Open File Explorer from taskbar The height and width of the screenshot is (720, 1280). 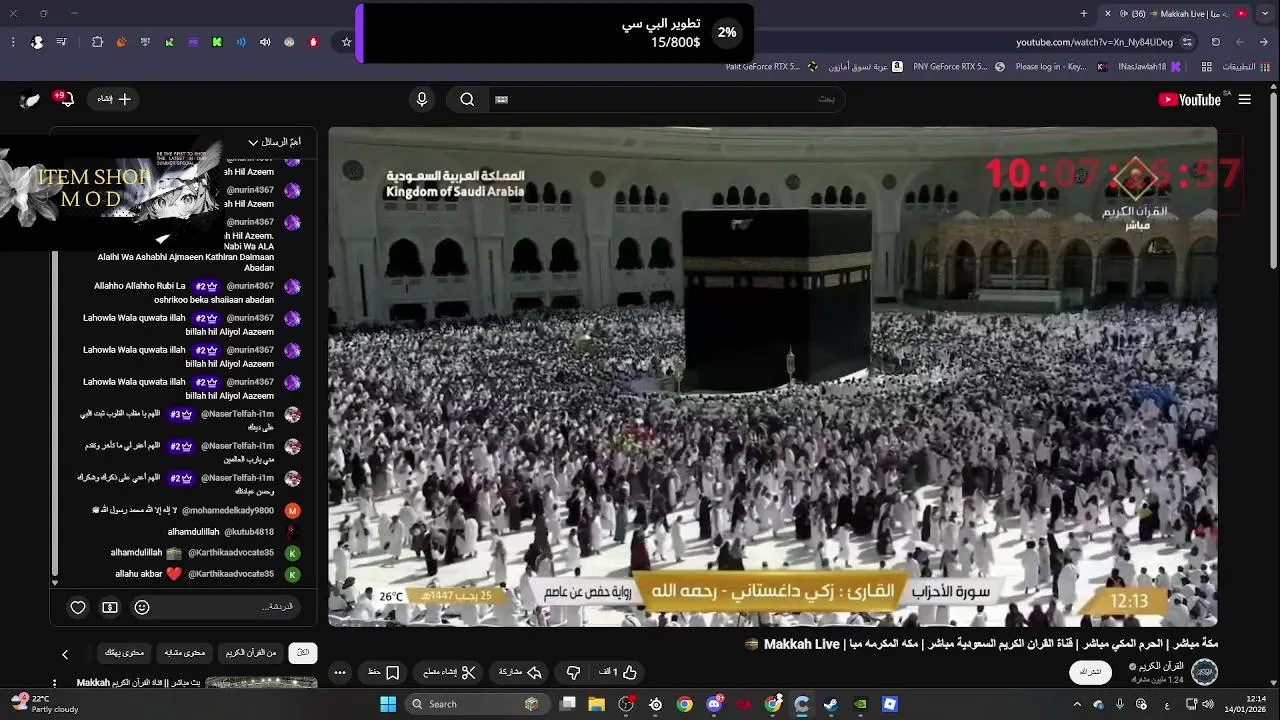597,704
